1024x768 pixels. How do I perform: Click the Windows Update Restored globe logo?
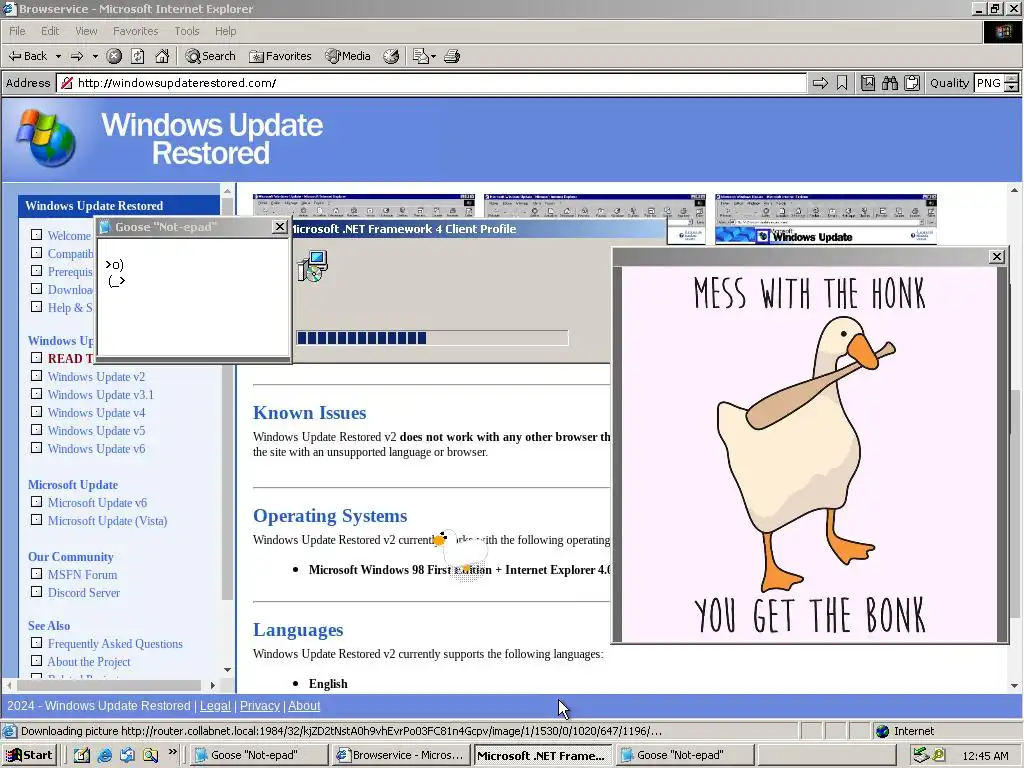click(47, 138)
